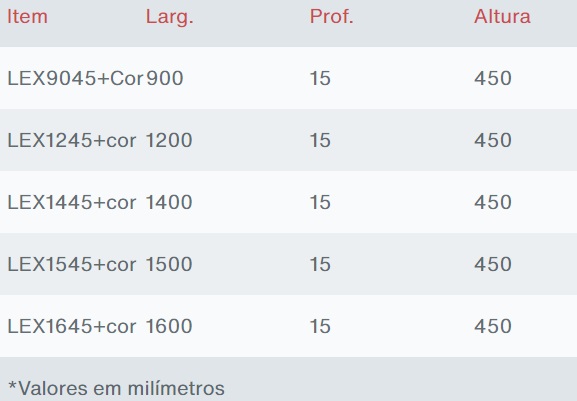Image resolution: width=577 pixels, height=401 pixels.
Task: Select the LEX1445+cor item cell
Action: pos(72,202)
